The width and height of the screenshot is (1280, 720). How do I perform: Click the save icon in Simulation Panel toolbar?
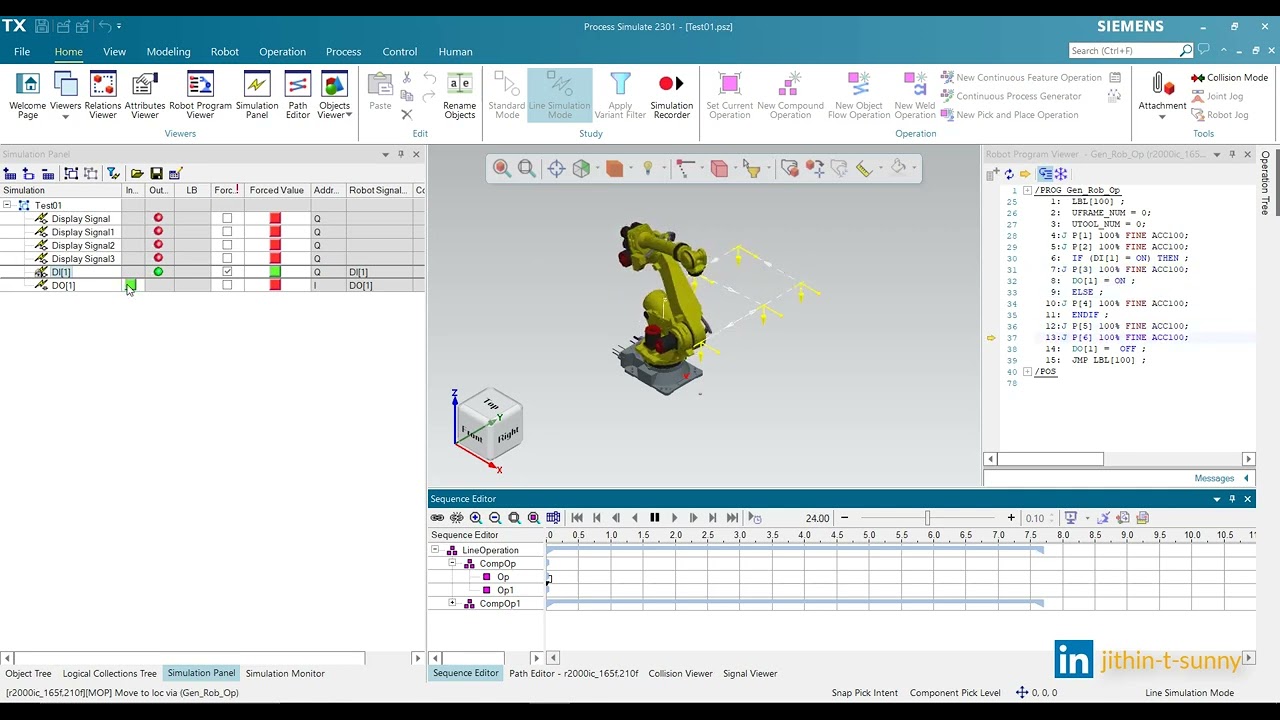click(156, 174)
